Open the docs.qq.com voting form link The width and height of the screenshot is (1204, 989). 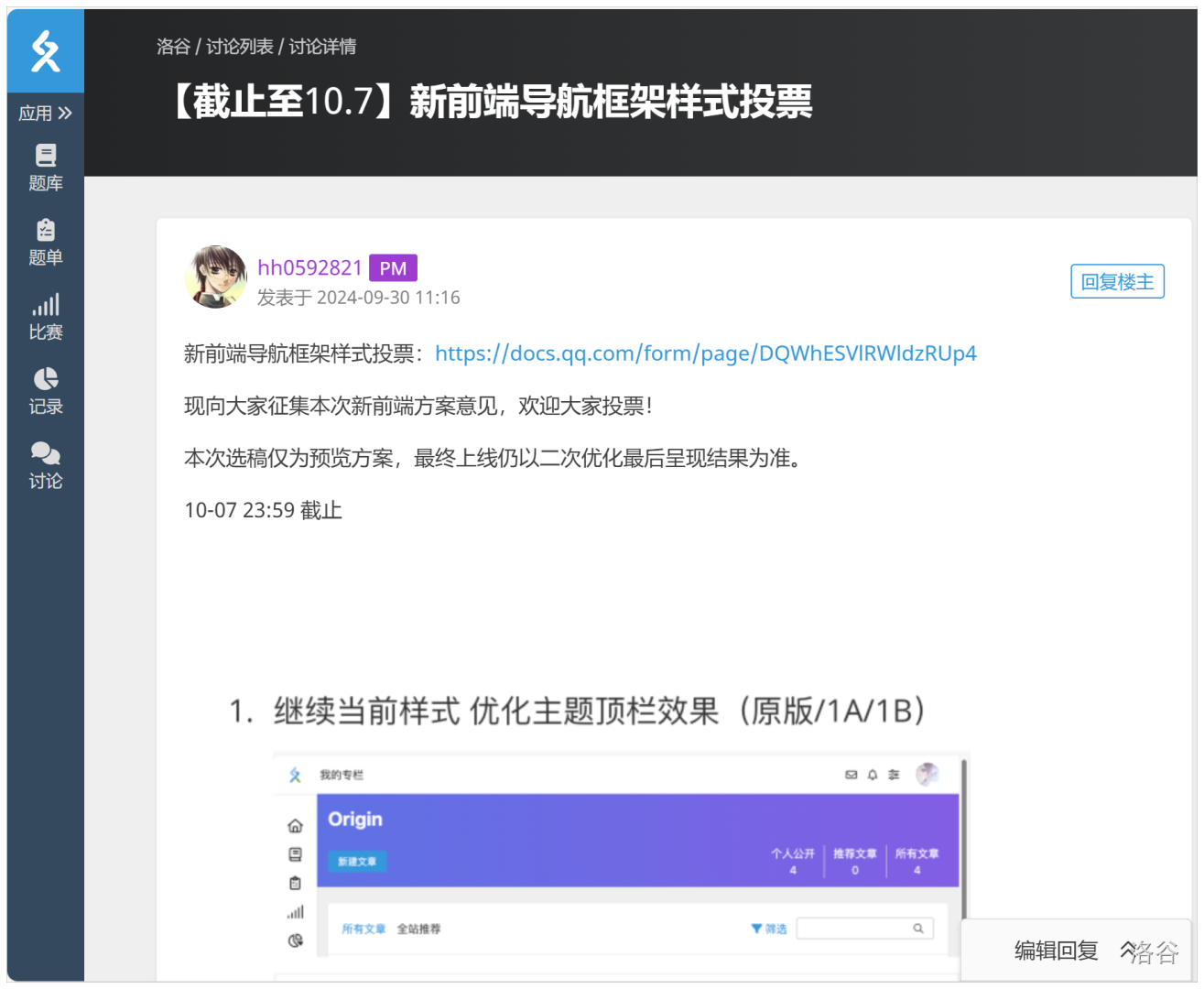(x=705, y=353)
